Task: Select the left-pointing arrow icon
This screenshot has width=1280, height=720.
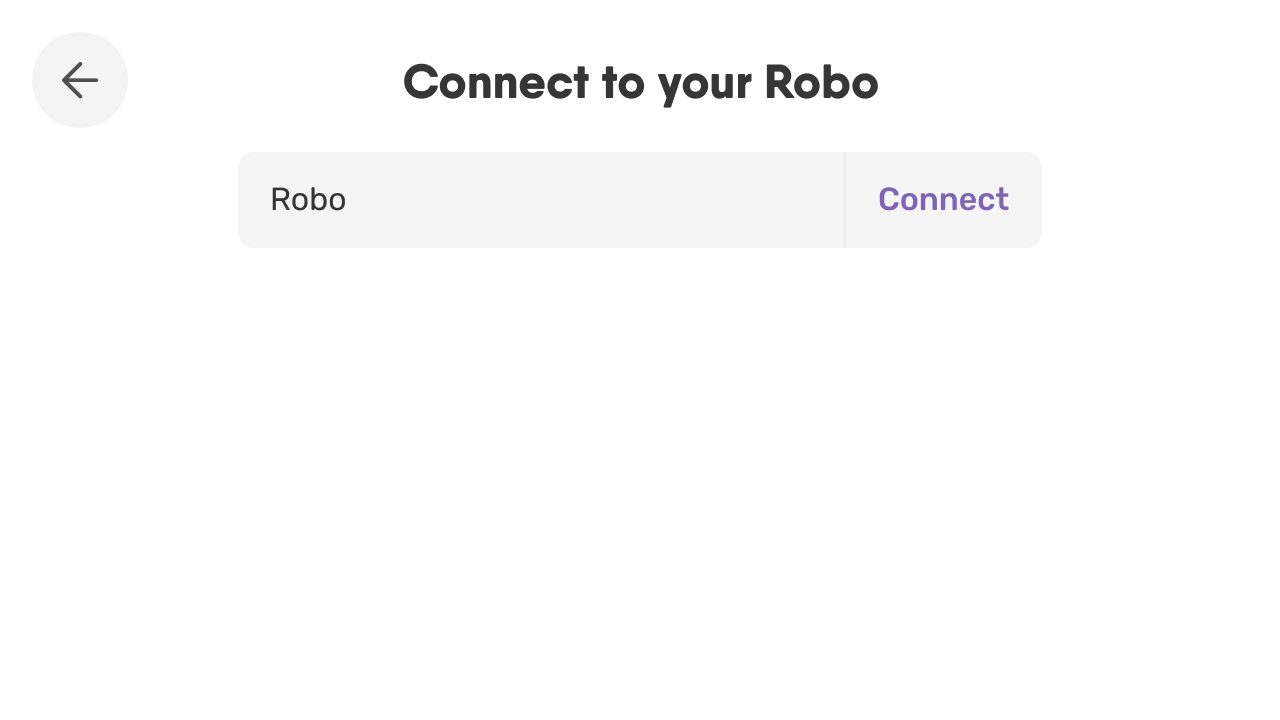Action: (80, 80)
